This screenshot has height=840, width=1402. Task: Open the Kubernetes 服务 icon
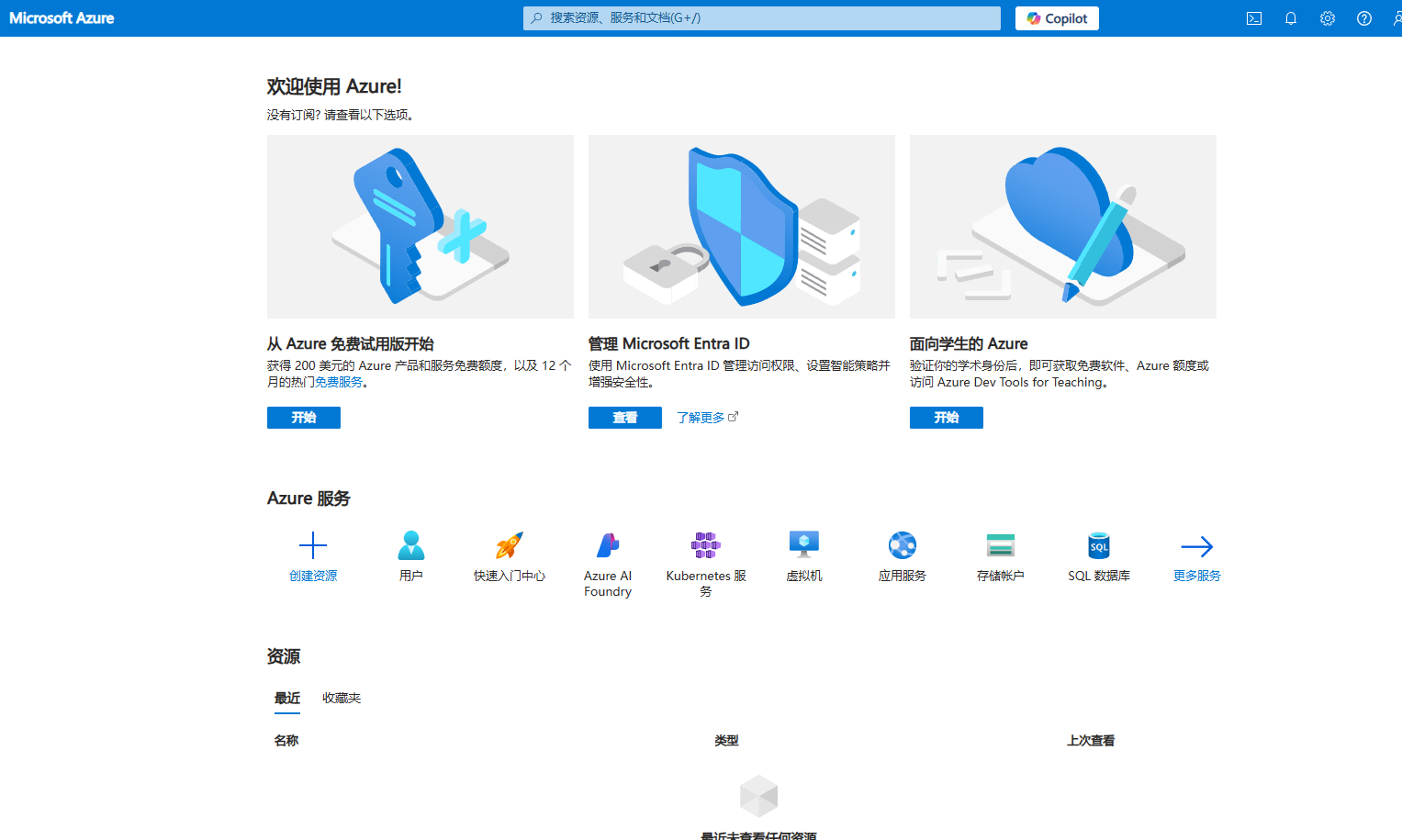(x=705, y=545)
